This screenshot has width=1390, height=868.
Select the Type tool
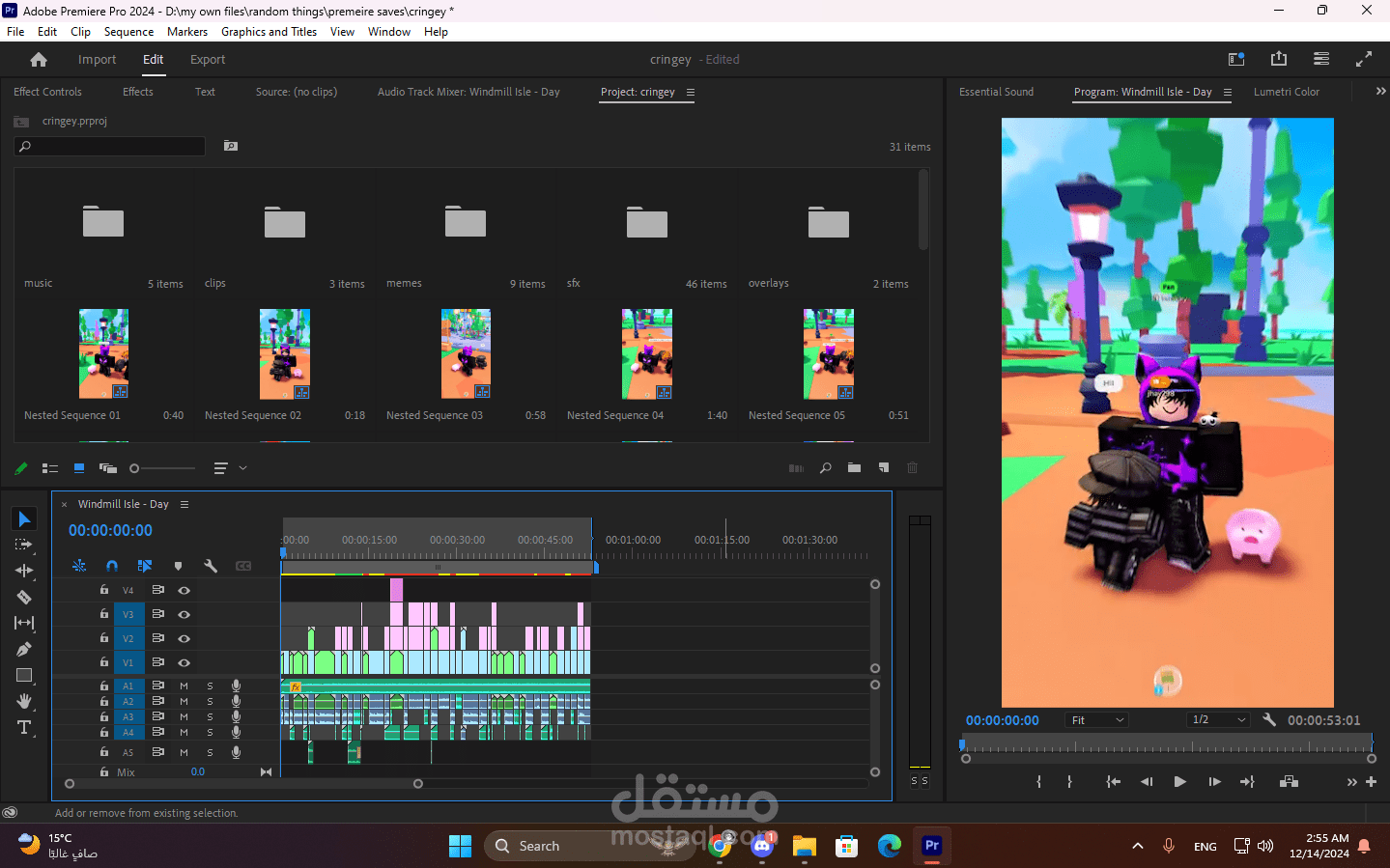point(24,727)
